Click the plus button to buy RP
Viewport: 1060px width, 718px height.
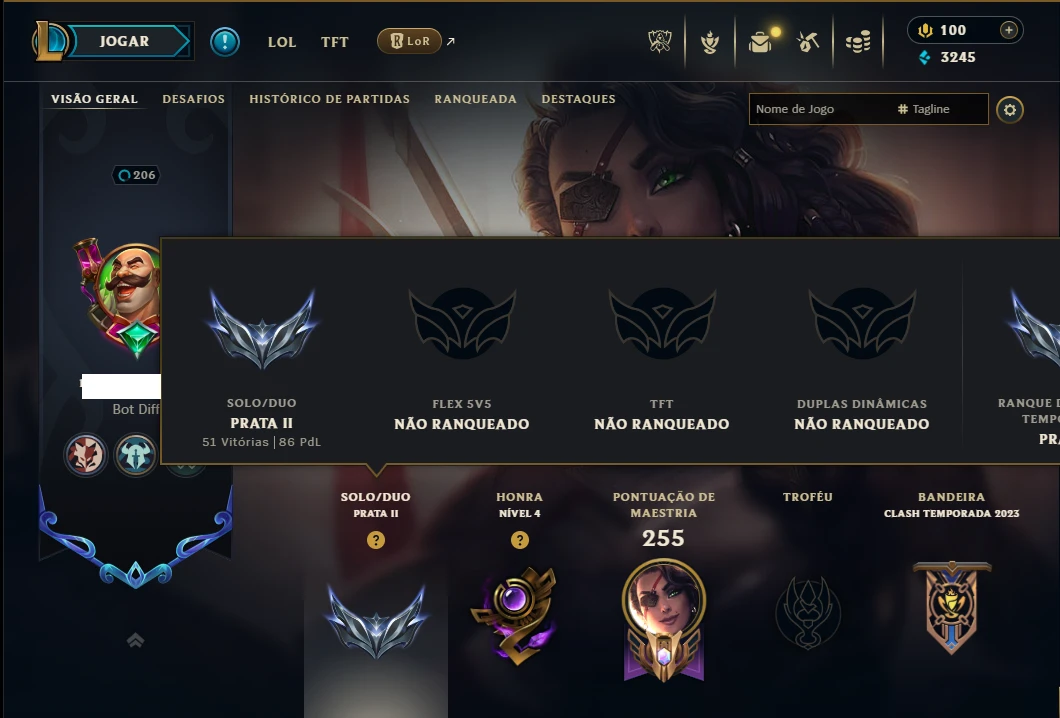[x=1009, y=30]
